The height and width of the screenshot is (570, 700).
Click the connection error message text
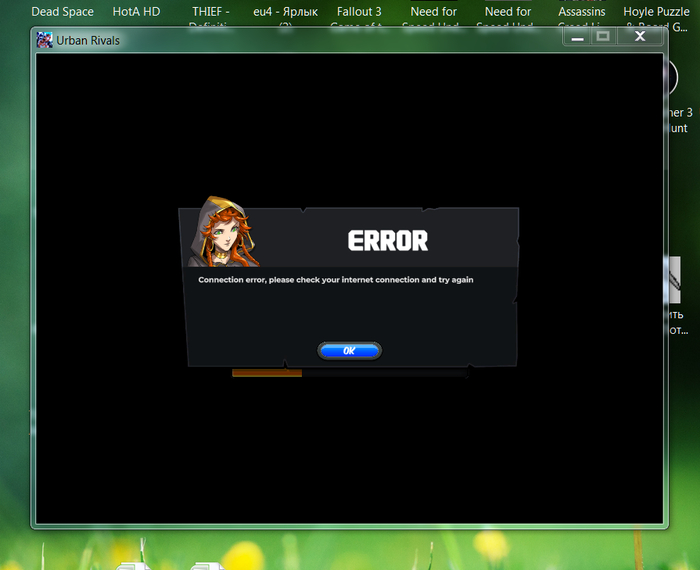click(x=336, y=280)
